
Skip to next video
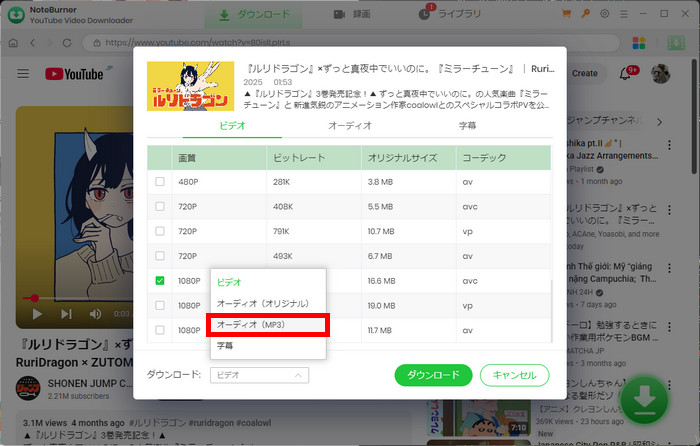66,314
